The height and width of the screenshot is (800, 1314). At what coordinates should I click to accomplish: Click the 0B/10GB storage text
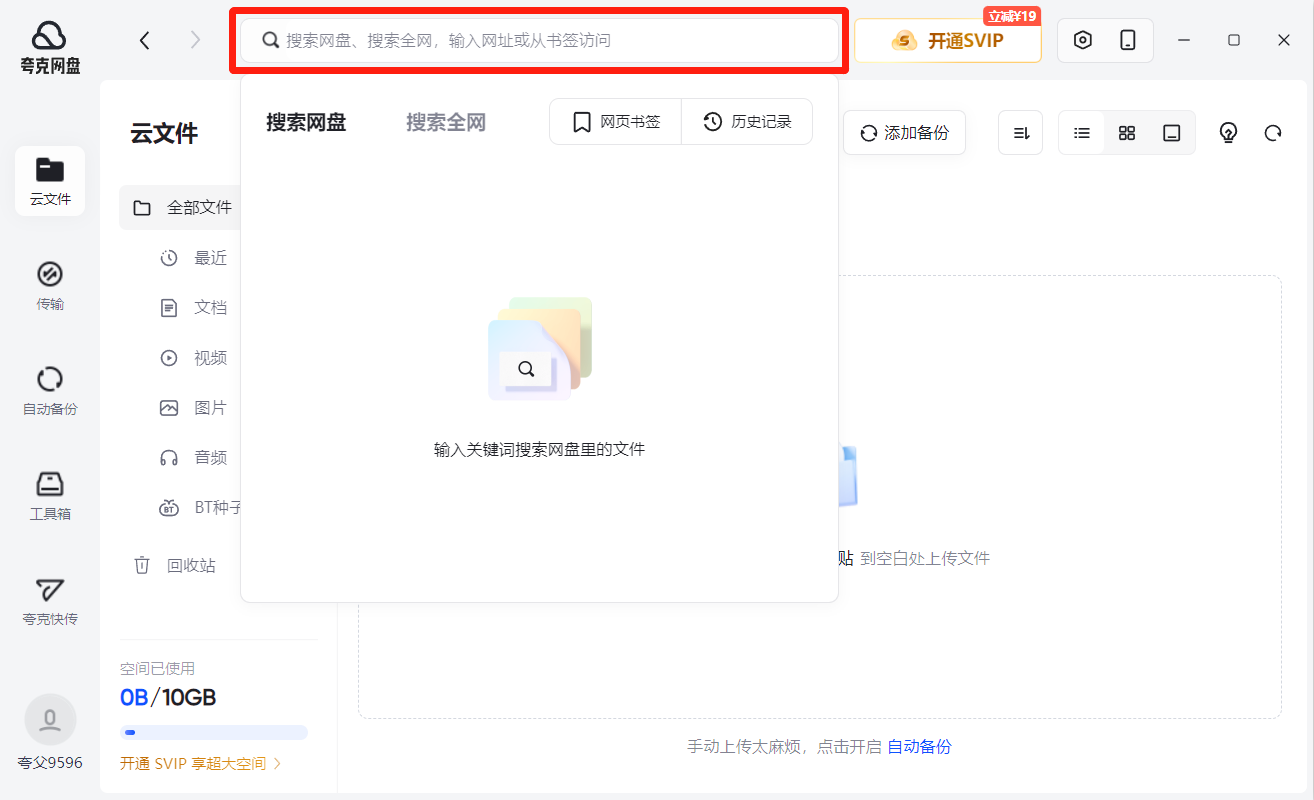pyautogui.click(x=168, y=698)
